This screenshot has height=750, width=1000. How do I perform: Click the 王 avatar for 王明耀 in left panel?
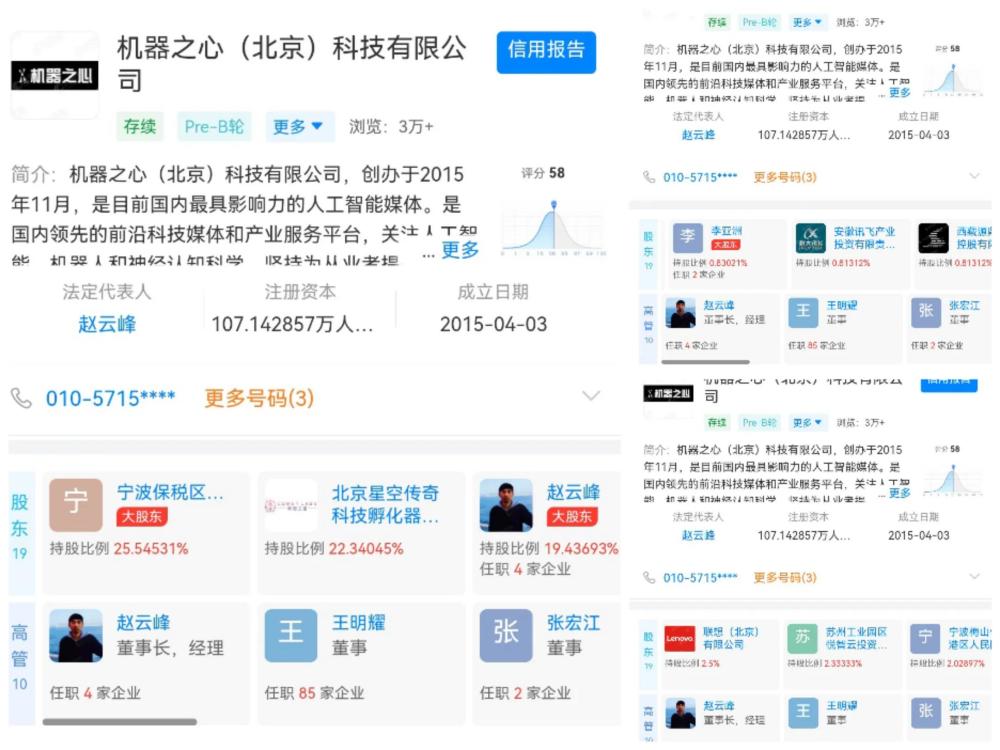click(291, 635)
